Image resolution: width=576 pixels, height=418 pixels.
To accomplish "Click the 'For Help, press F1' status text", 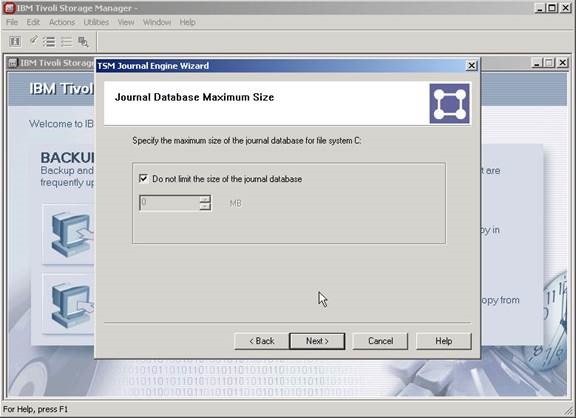I will (x=35, y=409).
